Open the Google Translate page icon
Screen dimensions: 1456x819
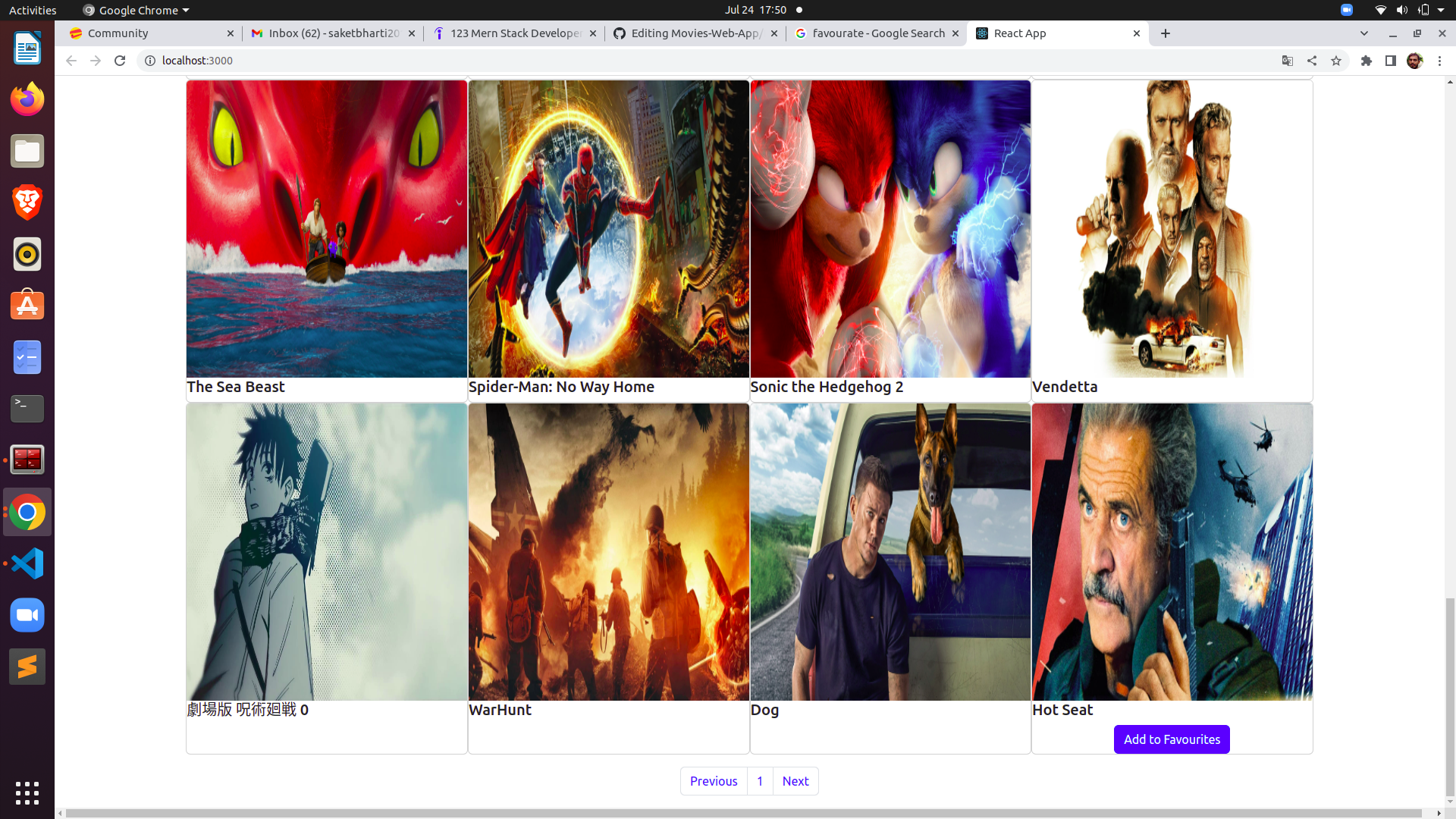[1288, 61]
